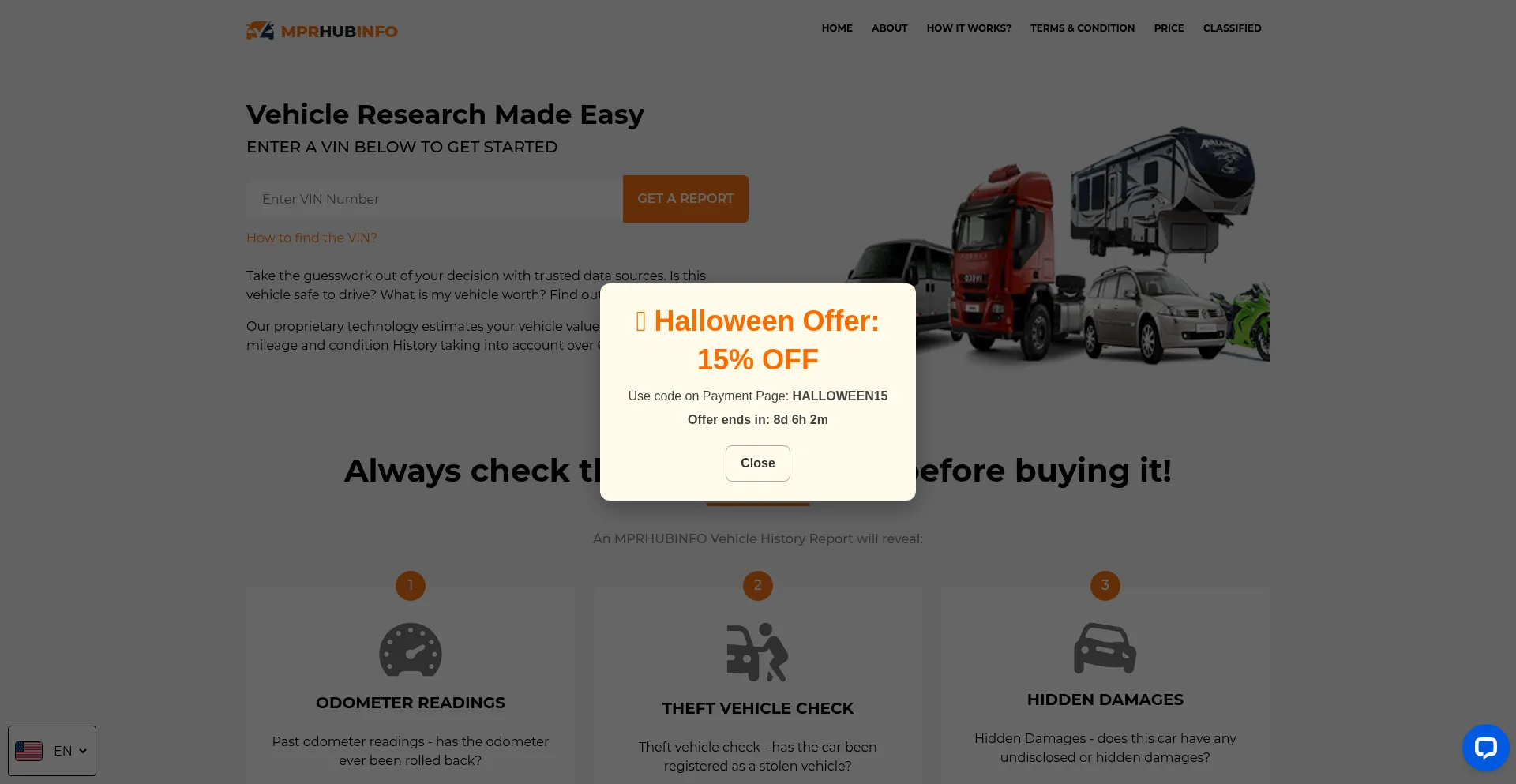Click the orange number 1 badge
This screenshot has height=784, width=1516.
(411, 585)
